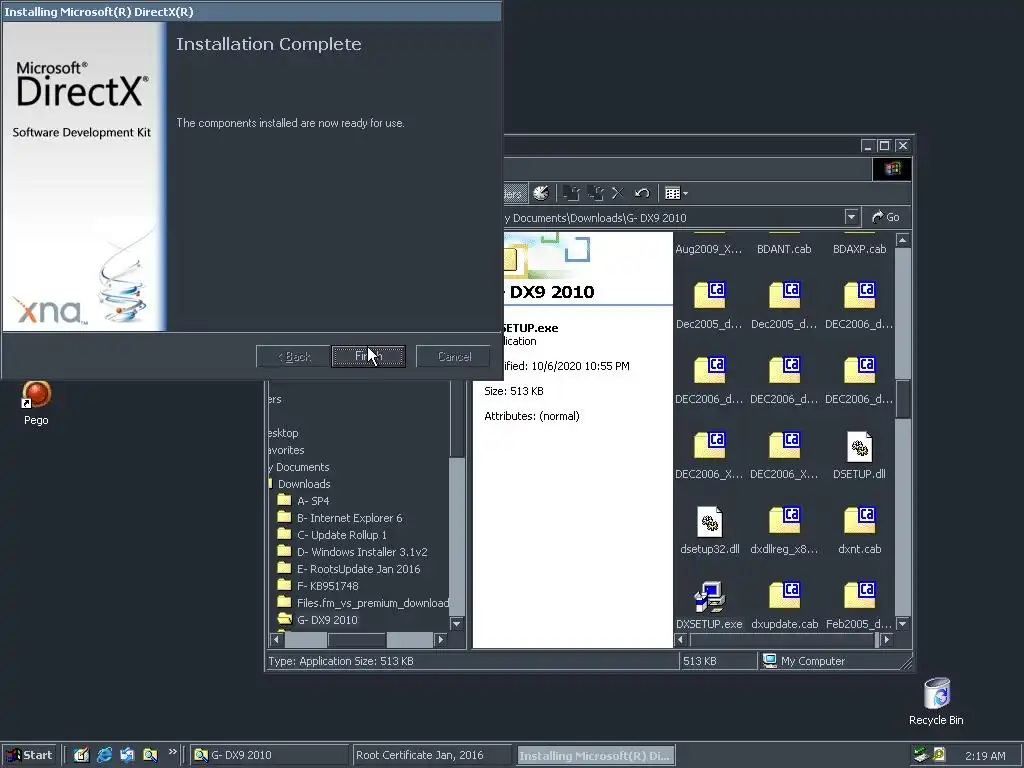Open the address bar path dropdown

coord(851,217)
